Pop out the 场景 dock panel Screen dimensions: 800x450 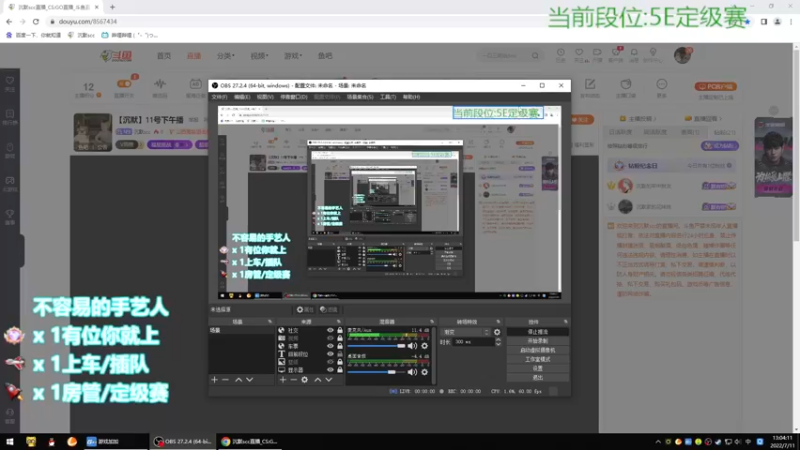(270, 322)
